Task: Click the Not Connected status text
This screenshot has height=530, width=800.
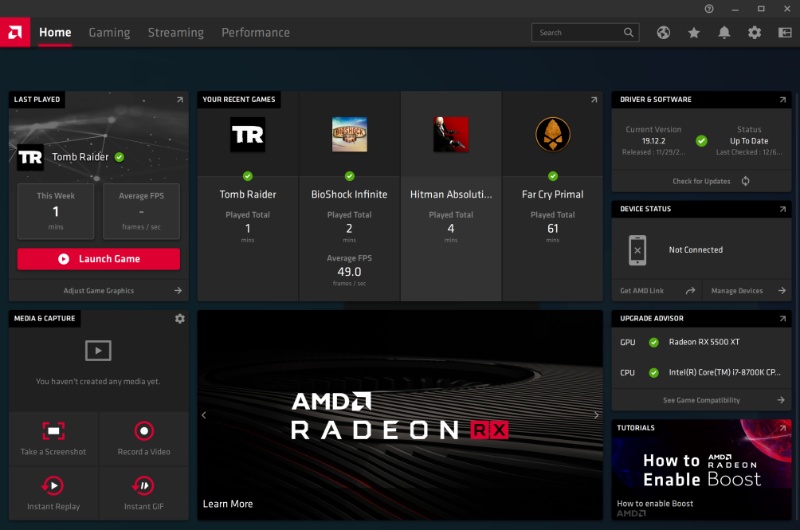Action: click(695, 250)
